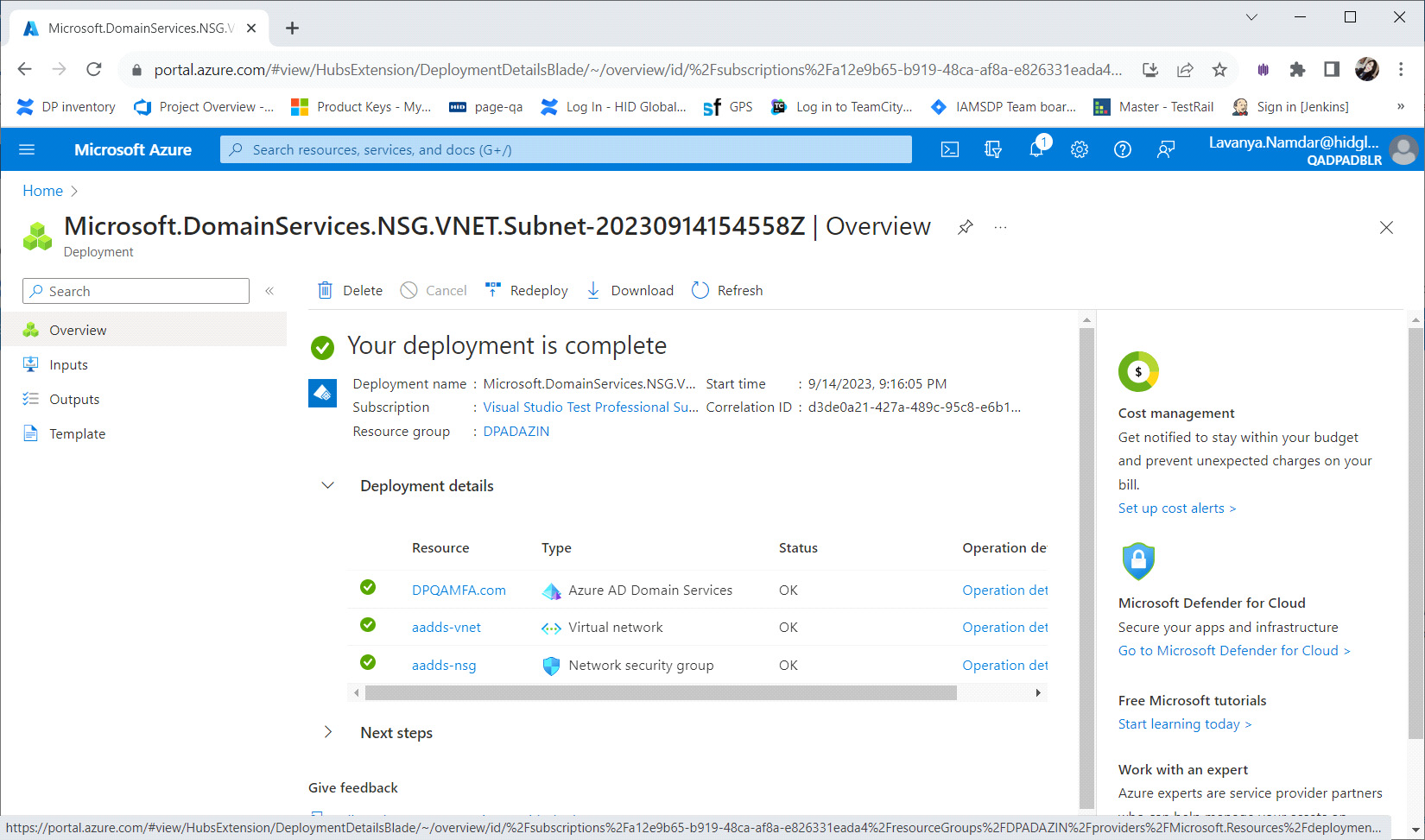Open the Inputs menu item
Image resolution: width=1425 pixels, height=840 pixels.
pyautogui.click(x=68, y=365)
